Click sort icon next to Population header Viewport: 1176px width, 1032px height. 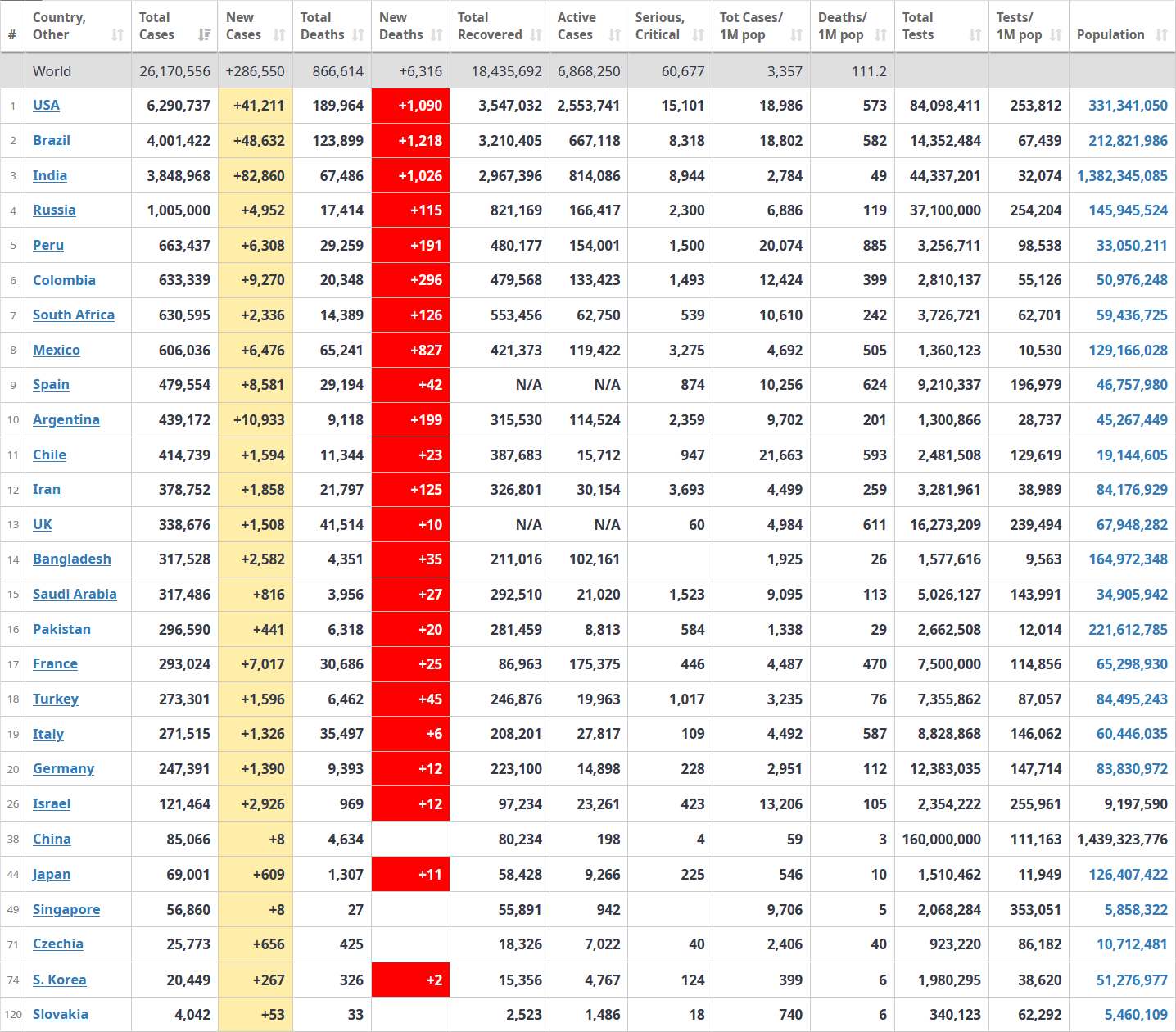[x=1161, y=35]
